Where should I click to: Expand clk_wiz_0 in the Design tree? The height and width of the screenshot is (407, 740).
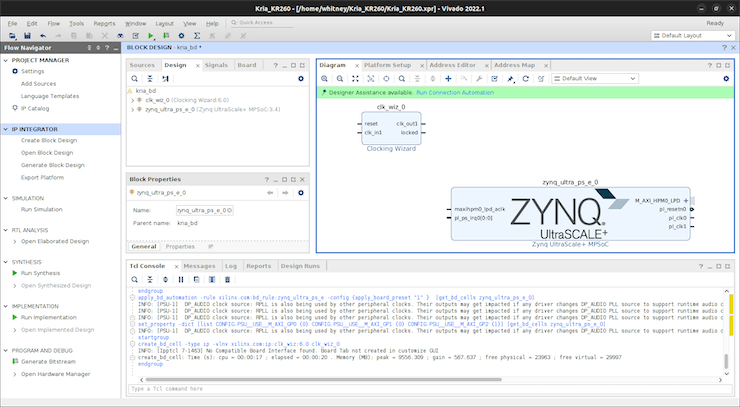pyautogui.click(x=133, y=100)
